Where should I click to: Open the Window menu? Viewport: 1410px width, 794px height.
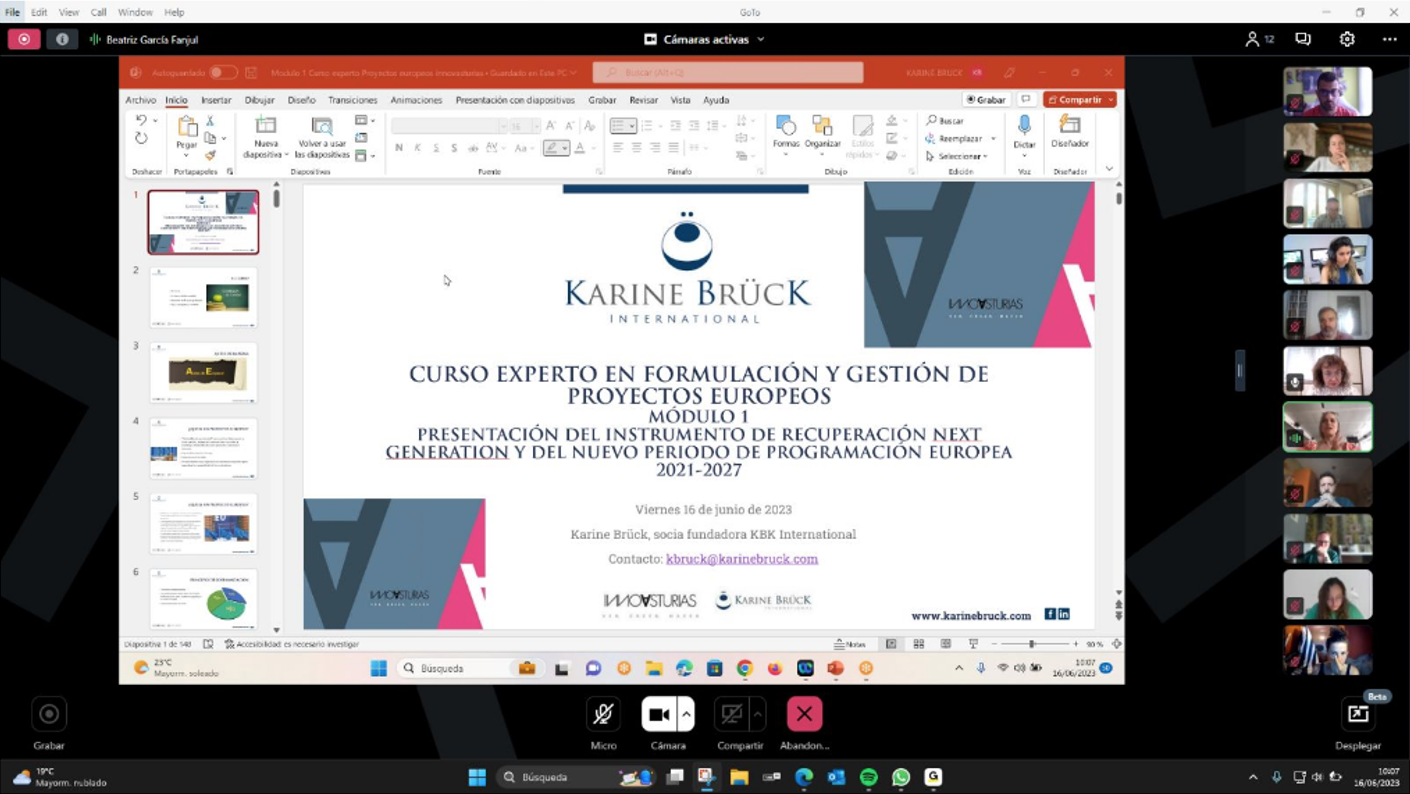135,12
